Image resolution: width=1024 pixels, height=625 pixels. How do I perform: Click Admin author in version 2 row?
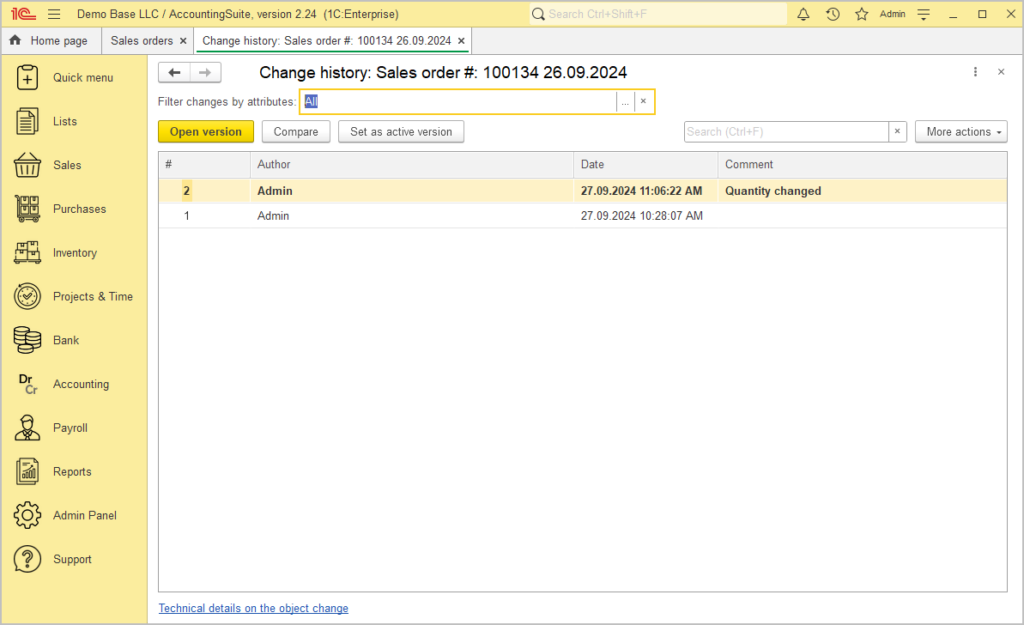(275, 191)
